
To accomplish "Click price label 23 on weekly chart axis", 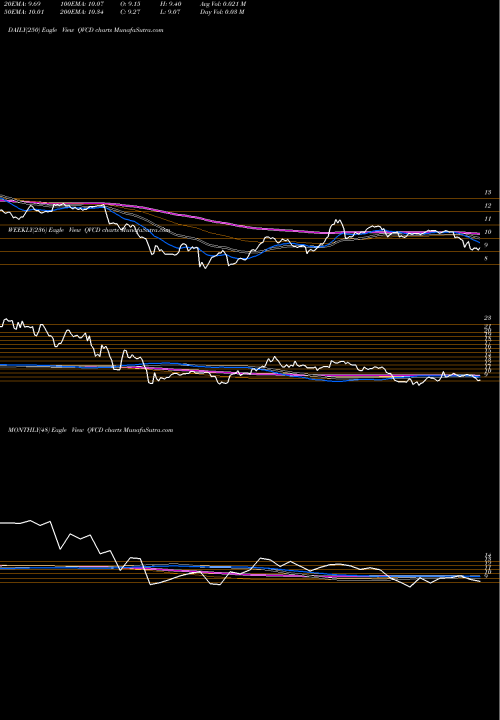I will (x=488, y=318).
